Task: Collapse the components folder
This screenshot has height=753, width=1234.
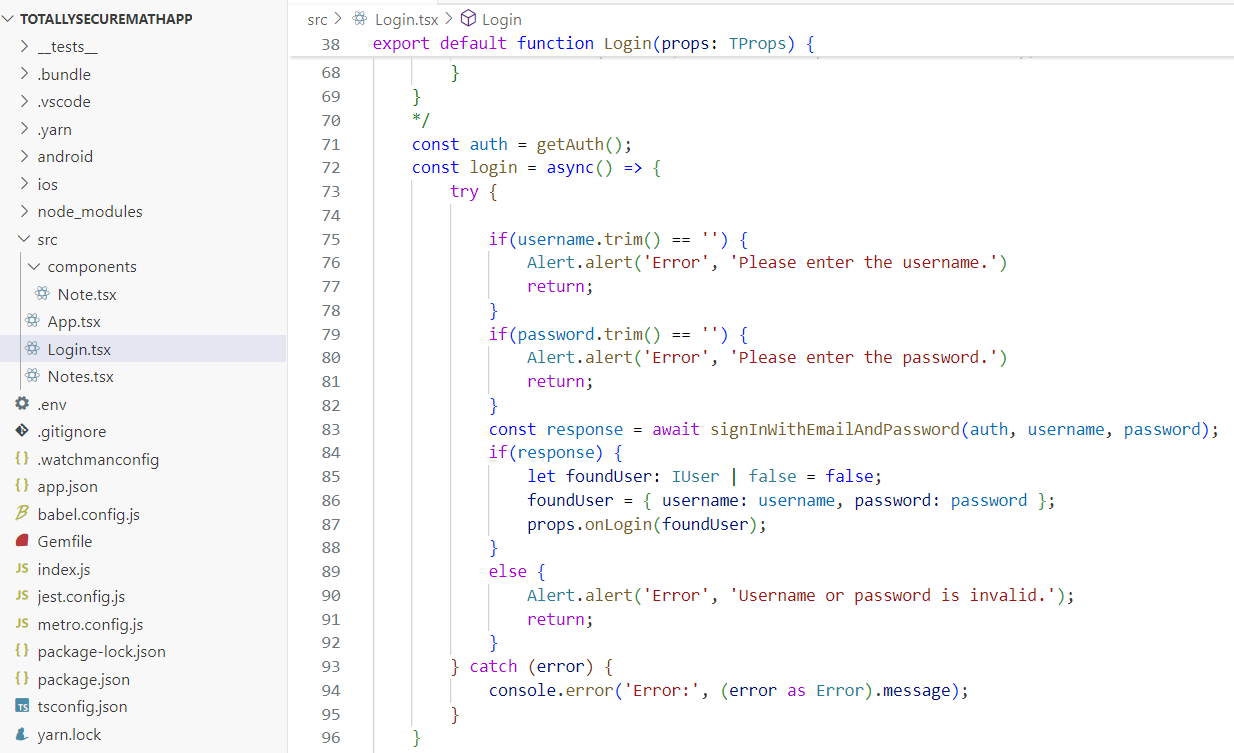Action: point(35,267)
